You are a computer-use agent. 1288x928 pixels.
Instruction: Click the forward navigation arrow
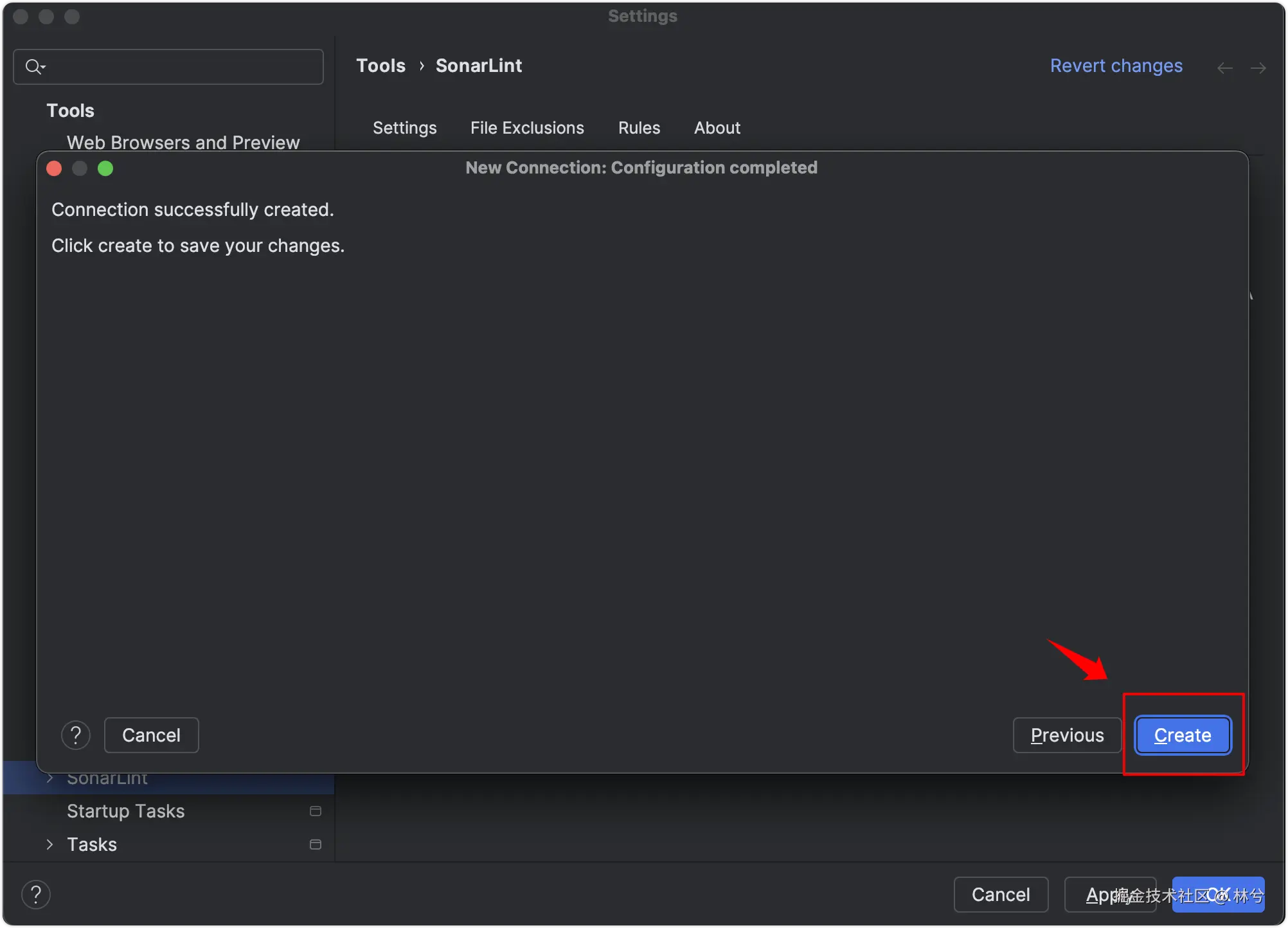click(x=1258, y=68)
